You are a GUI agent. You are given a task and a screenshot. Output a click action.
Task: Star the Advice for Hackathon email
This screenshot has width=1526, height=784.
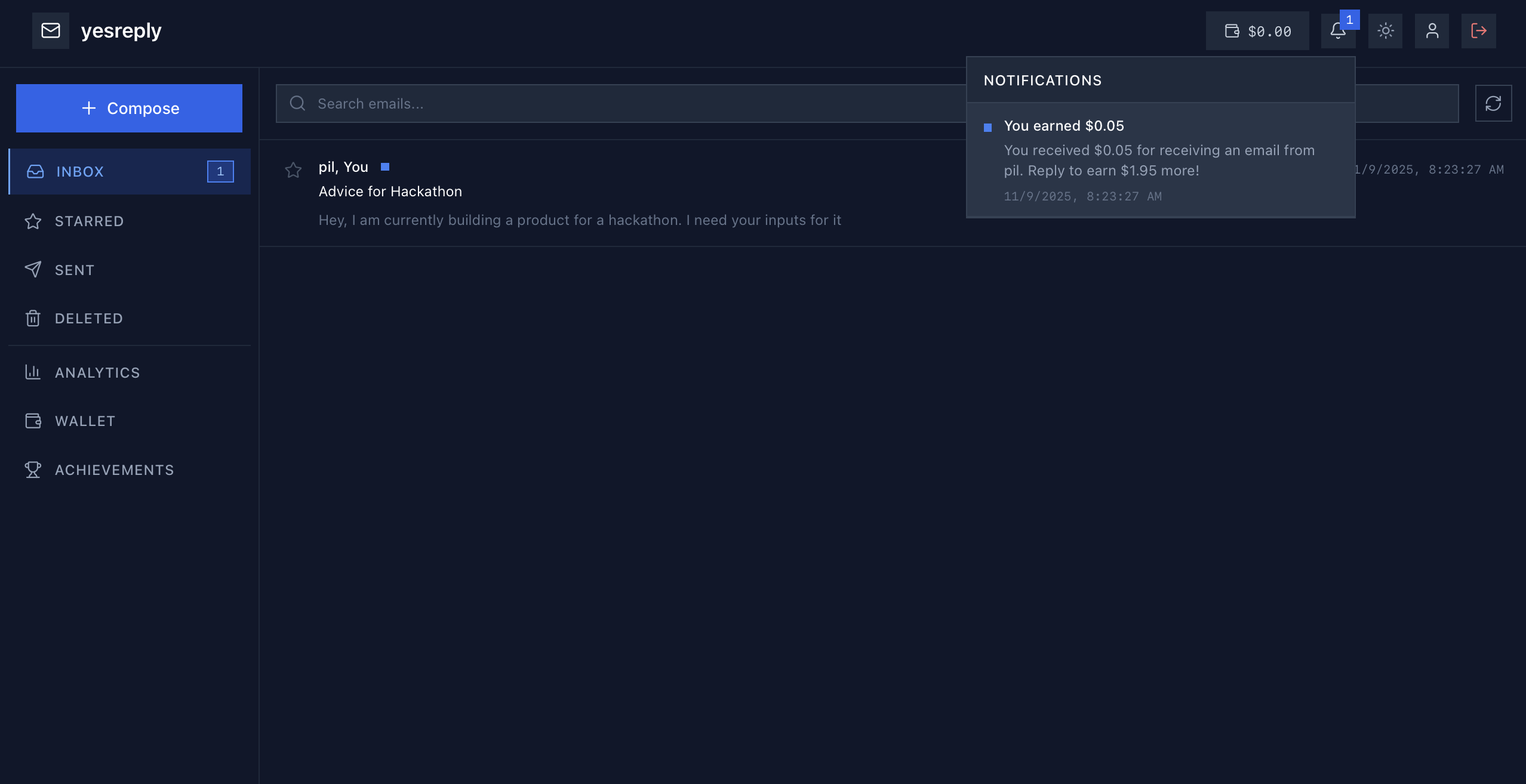293,171
